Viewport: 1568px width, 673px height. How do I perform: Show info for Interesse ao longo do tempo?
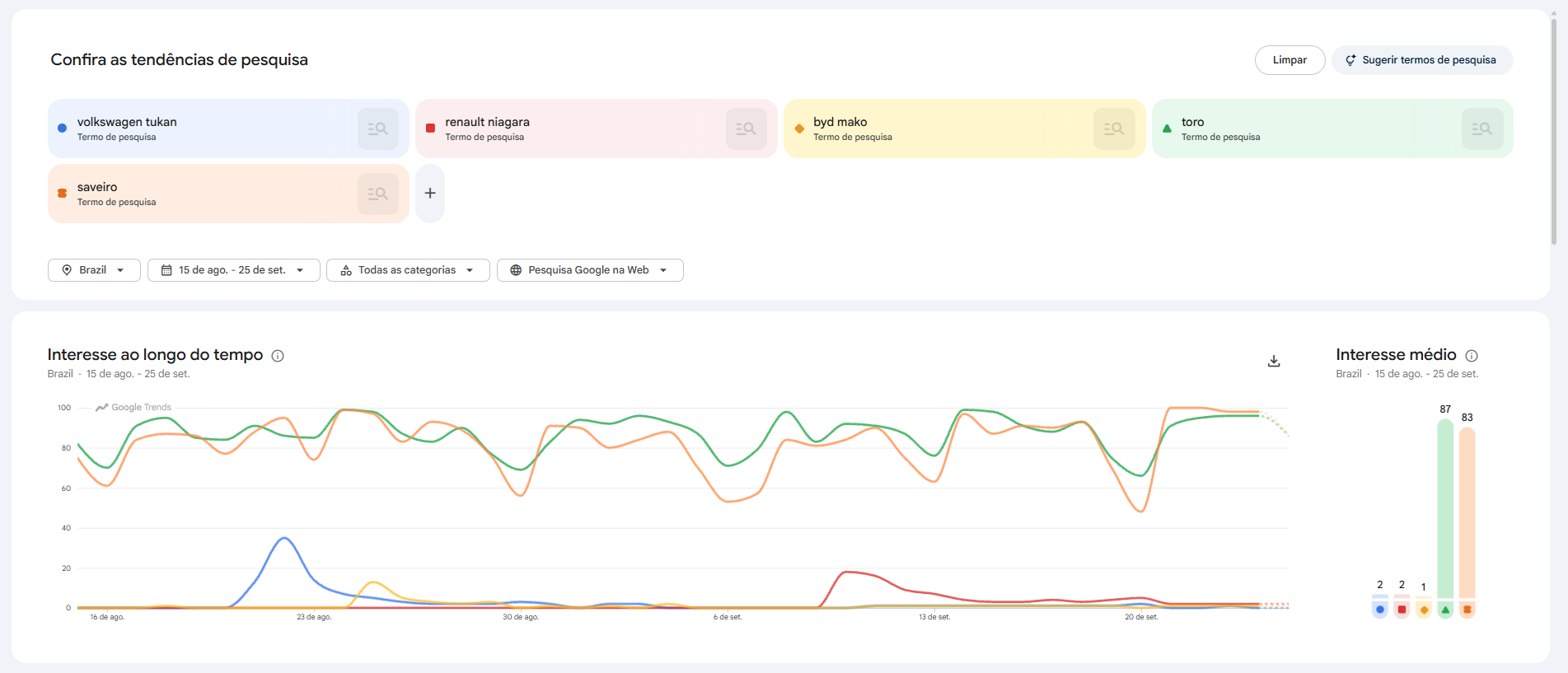[278, 356]
